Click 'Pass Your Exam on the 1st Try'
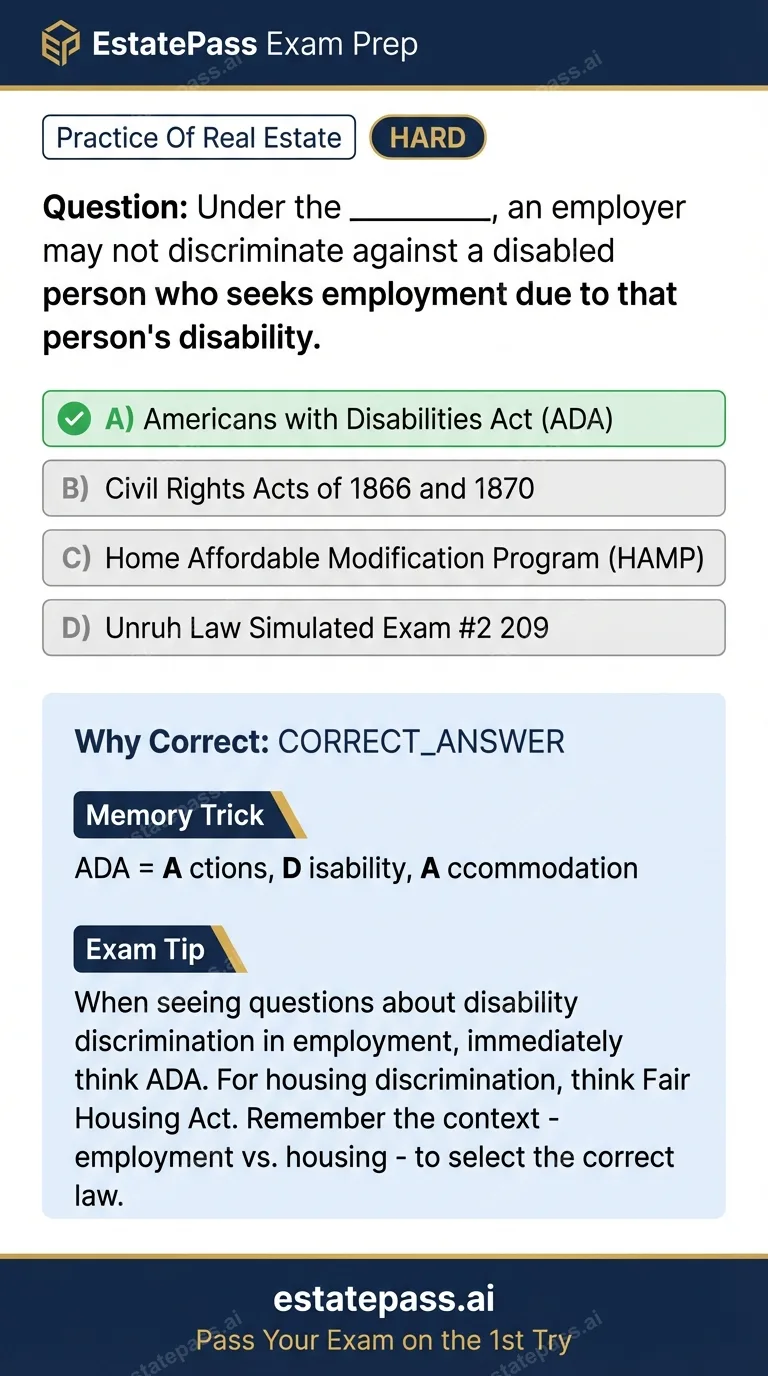Screen dimensions: 768x1376 pos(384,1340)
